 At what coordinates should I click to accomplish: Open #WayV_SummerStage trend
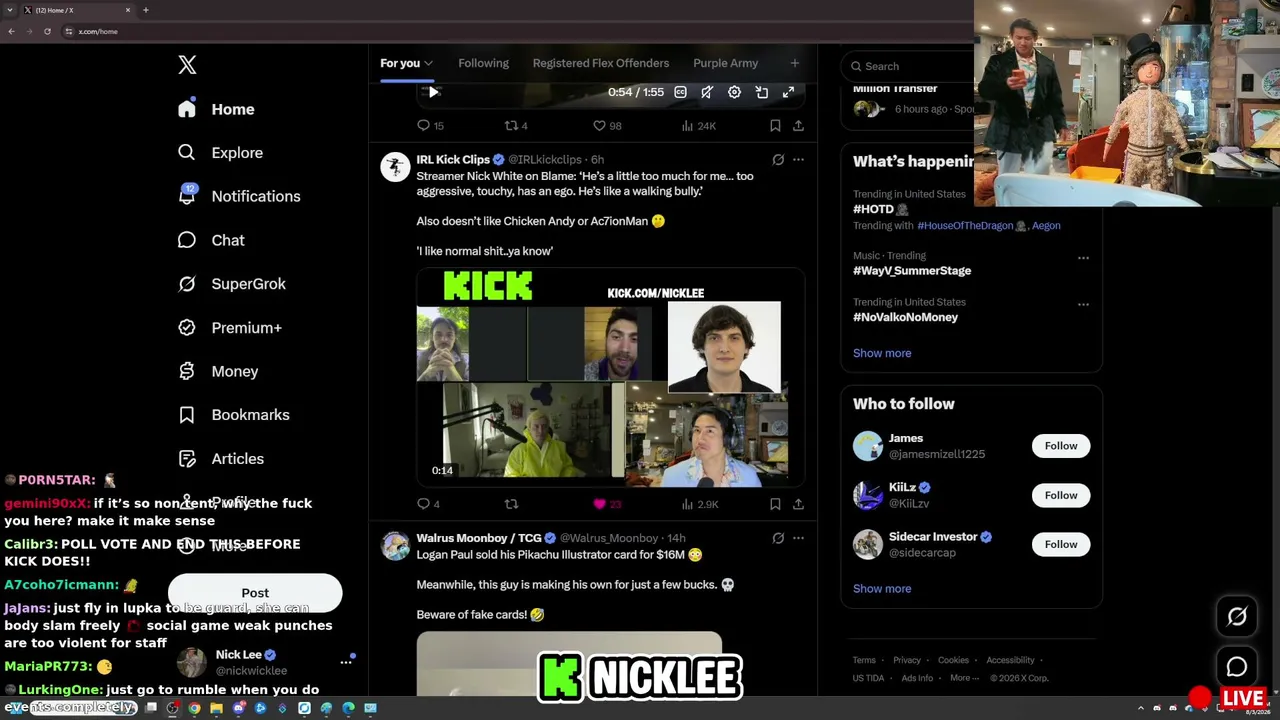tap(912, 271)
